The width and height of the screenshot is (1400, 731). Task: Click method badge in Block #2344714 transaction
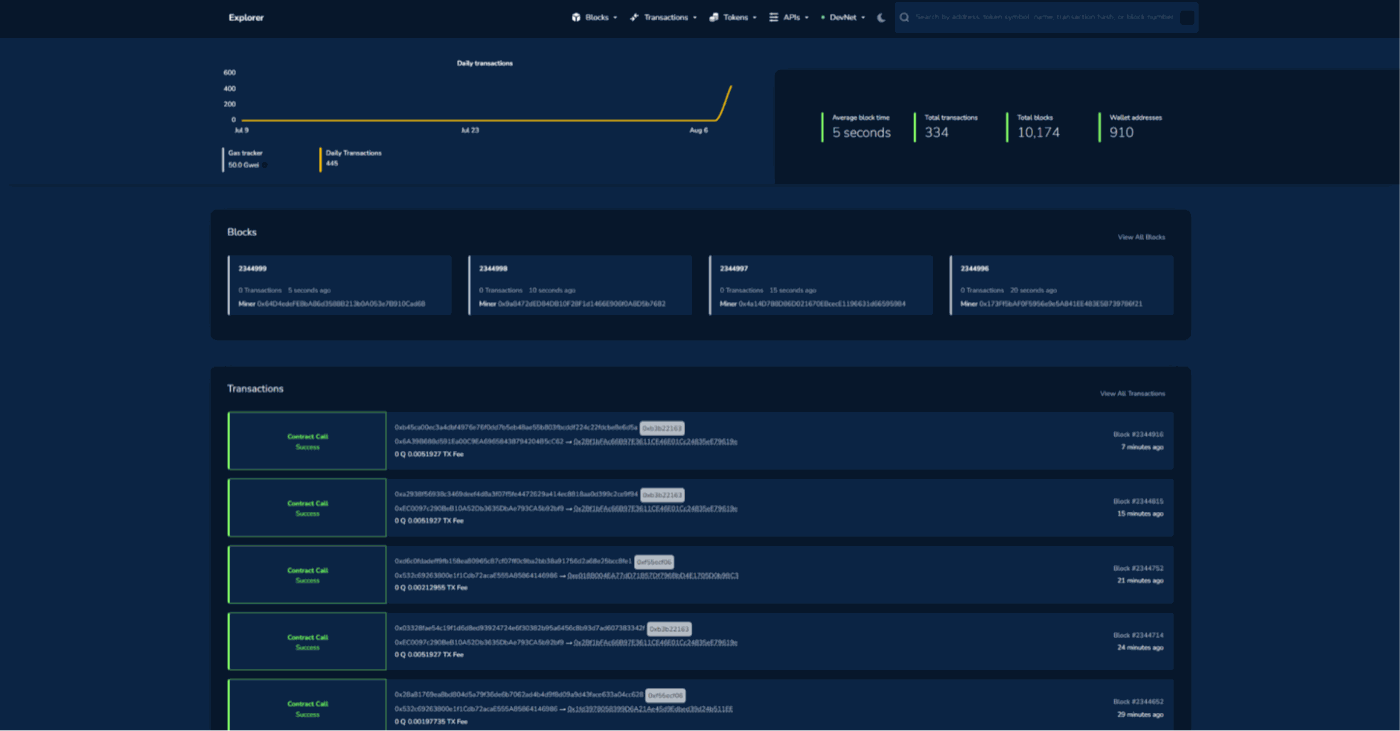click(x=669, y=629)
